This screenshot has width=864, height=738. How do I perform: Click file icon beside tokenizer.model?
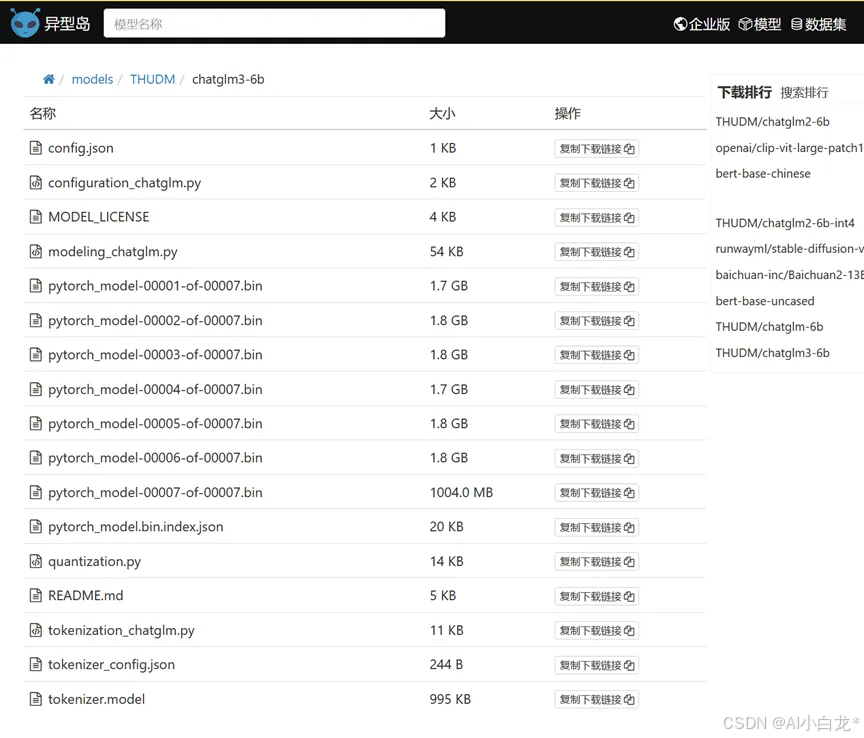[x=36, y=699]
